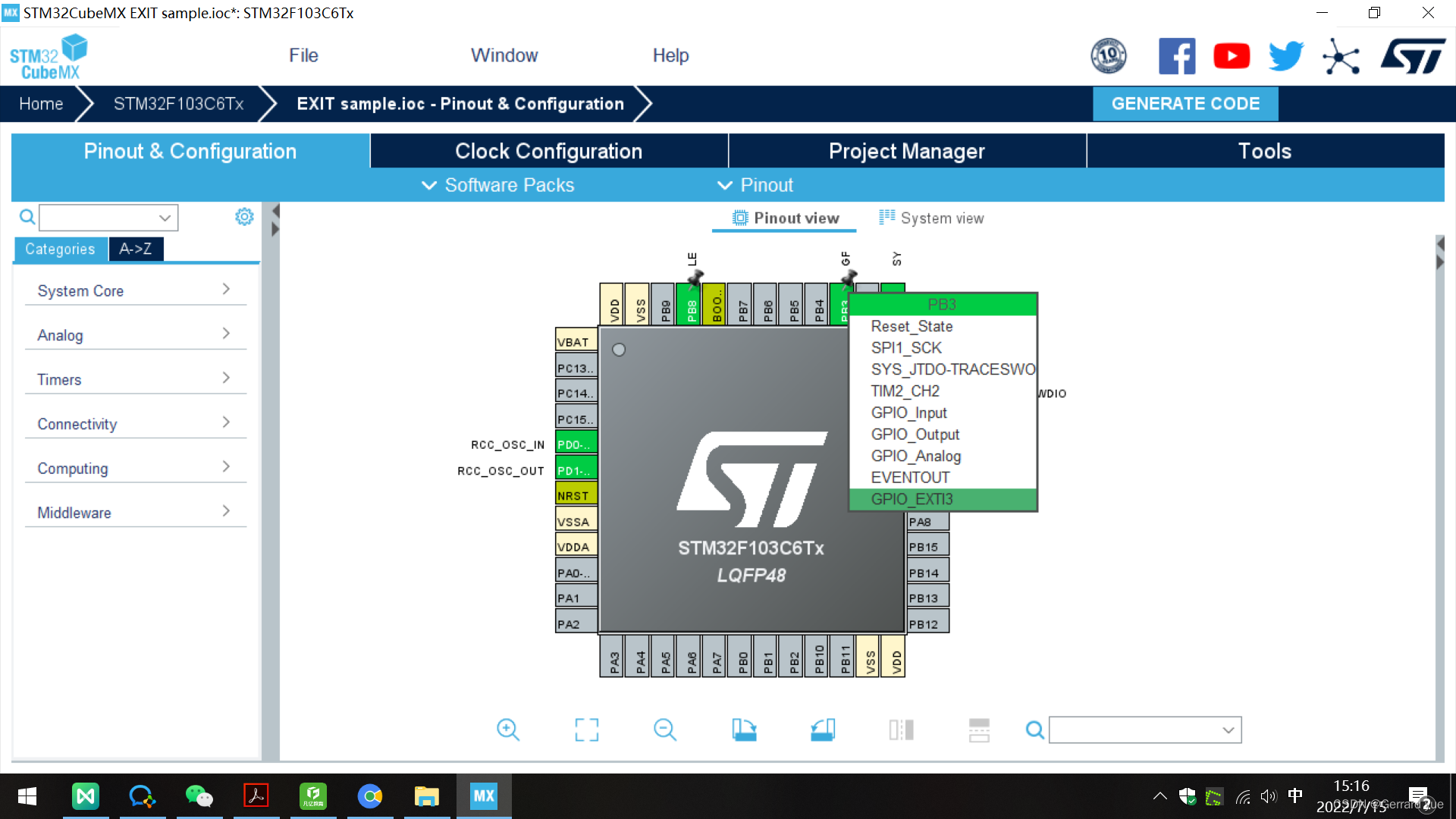Switch to System view
1456x819 pixels.
931,218
